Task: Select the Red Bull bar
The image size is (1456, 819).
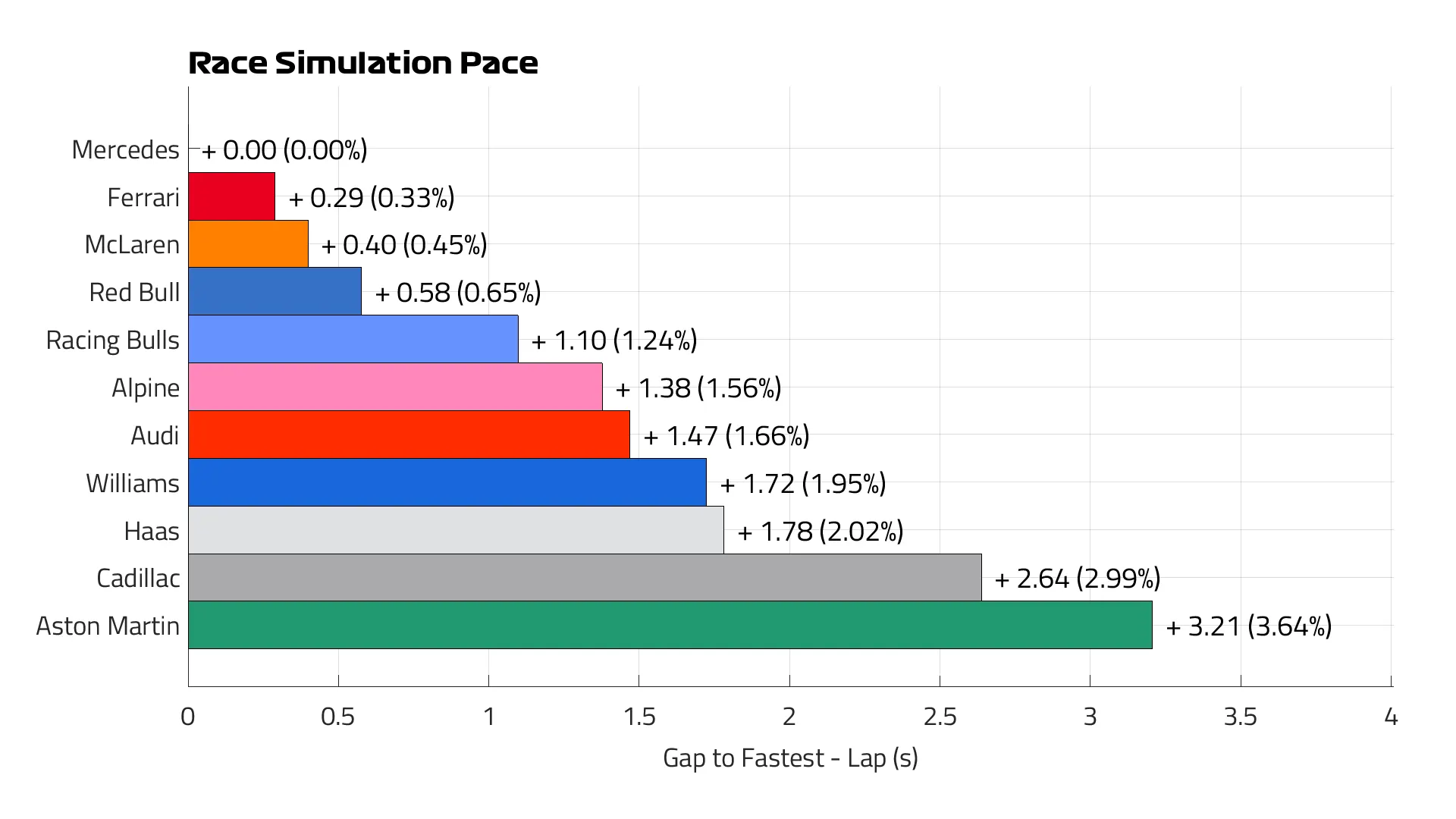Action: click(x=275, y=292)
